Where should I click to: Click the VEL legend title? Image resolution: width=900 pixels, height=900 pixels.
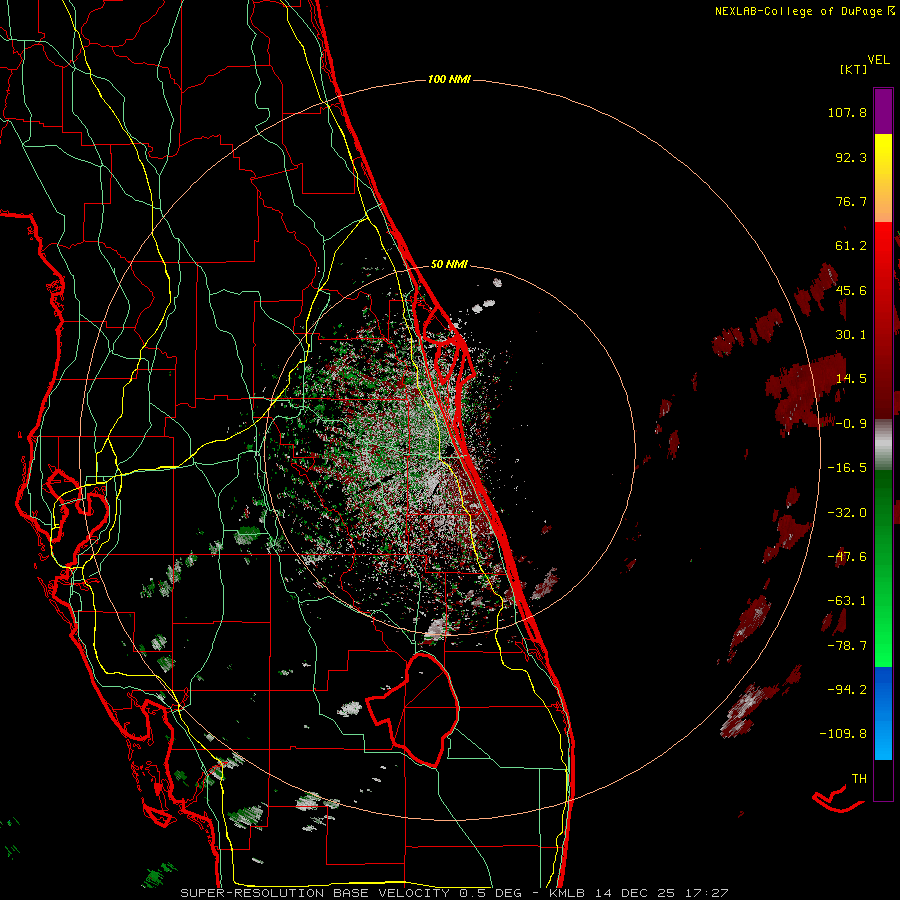tap(878, 60)
